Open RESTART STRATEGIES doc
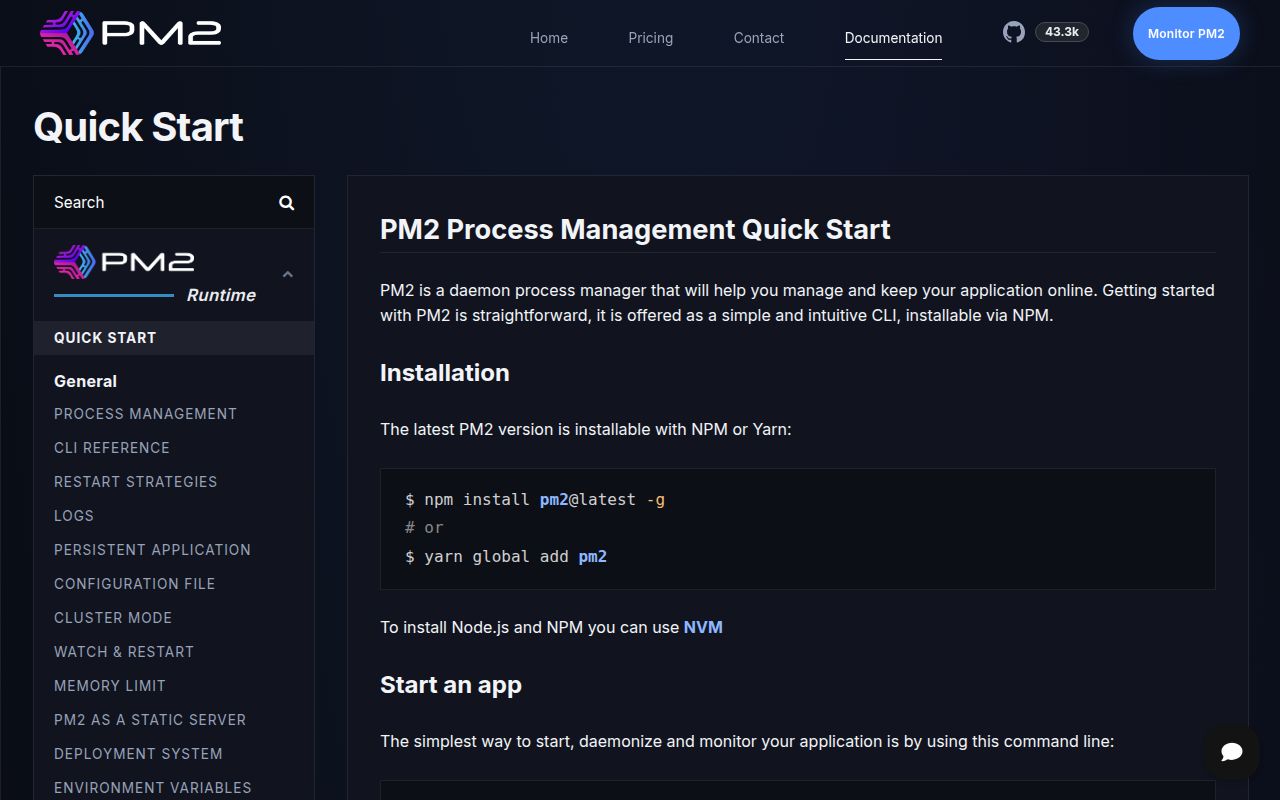This screenshot has height=800, width=1280. tap(135, 482)
